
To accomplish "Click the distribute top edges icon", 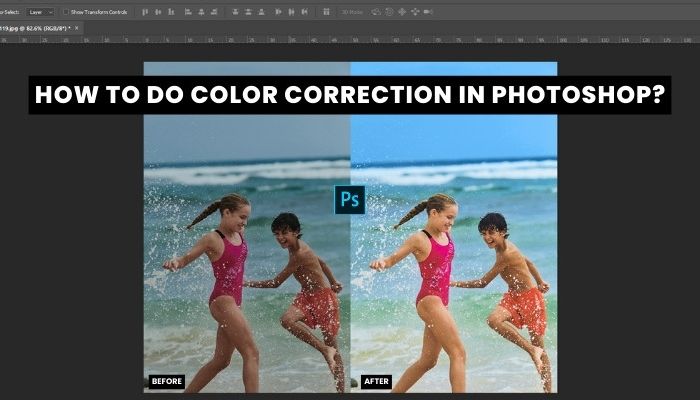I will [x=235, y=12].
